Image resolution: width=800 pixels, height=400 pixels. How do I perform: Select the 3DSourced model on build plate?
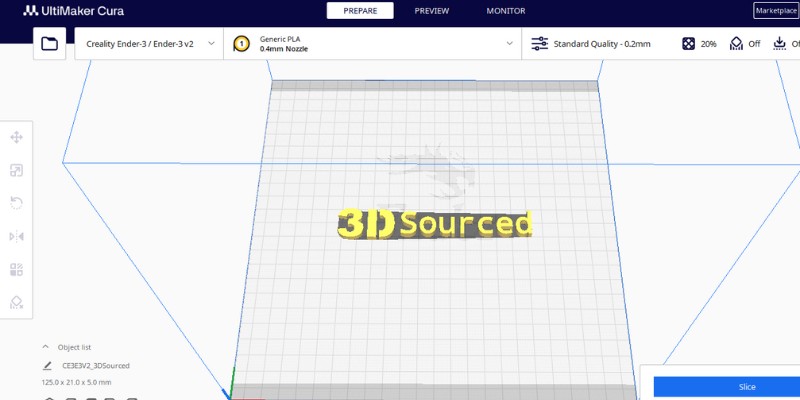(x=435, y=225)
